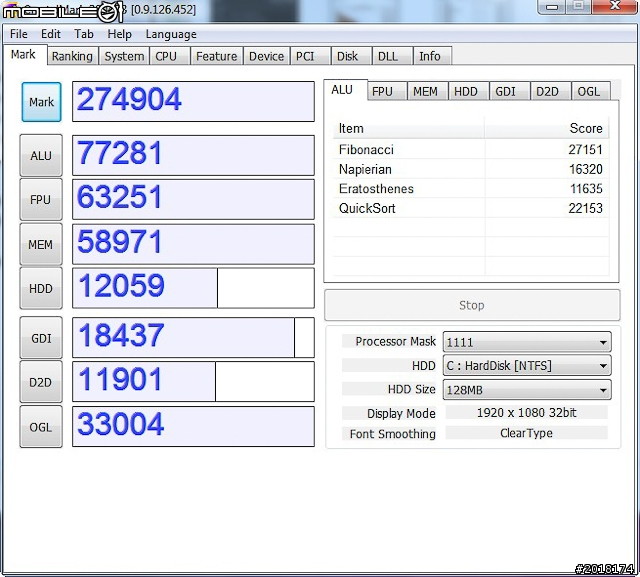Select the OGL results tab
The image size is (640, 577).
(x=589, y=91)
